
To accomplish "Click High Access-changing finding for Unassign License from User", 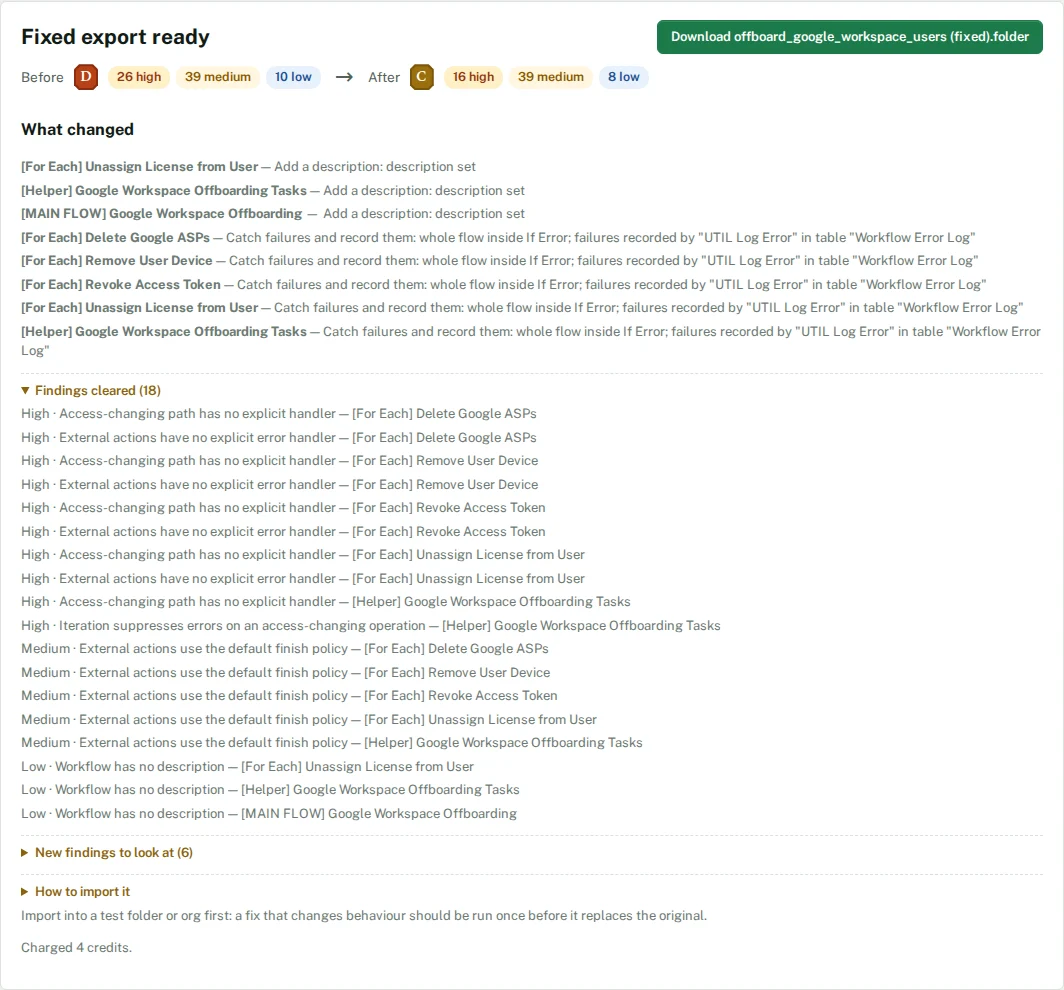I will pos(303,554).
